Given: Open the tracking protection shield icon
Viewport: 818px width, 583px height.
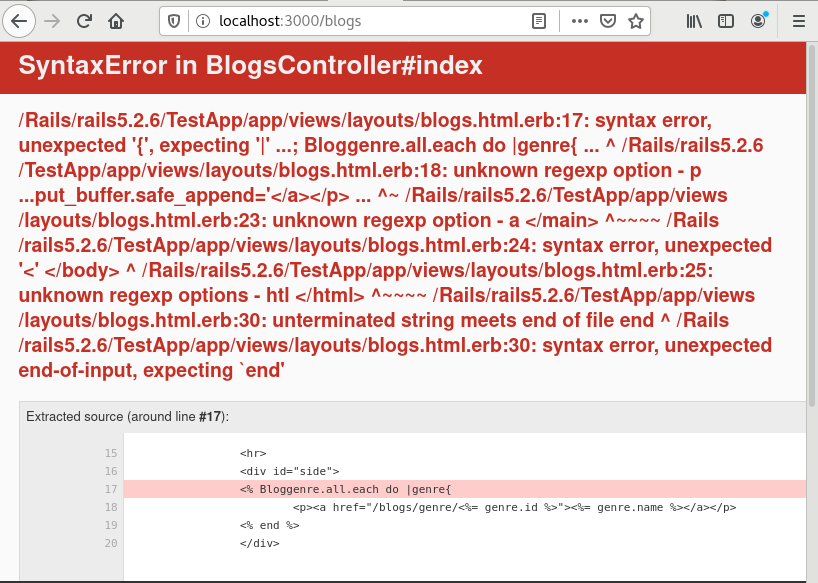Looking at the screenshot, I should pyautogui.click(x=174, y=21).
